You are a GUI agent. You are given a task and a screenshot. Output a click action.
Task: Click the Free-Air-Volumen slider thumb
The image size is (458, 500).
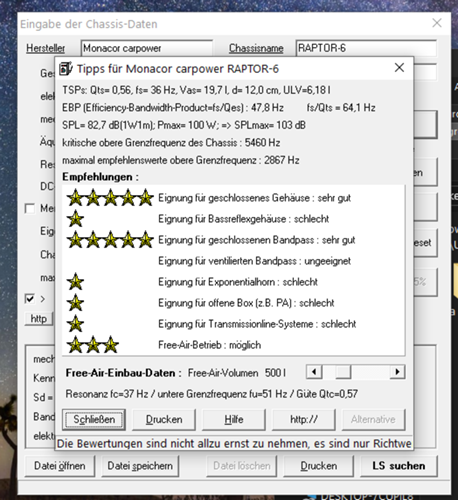343,372
